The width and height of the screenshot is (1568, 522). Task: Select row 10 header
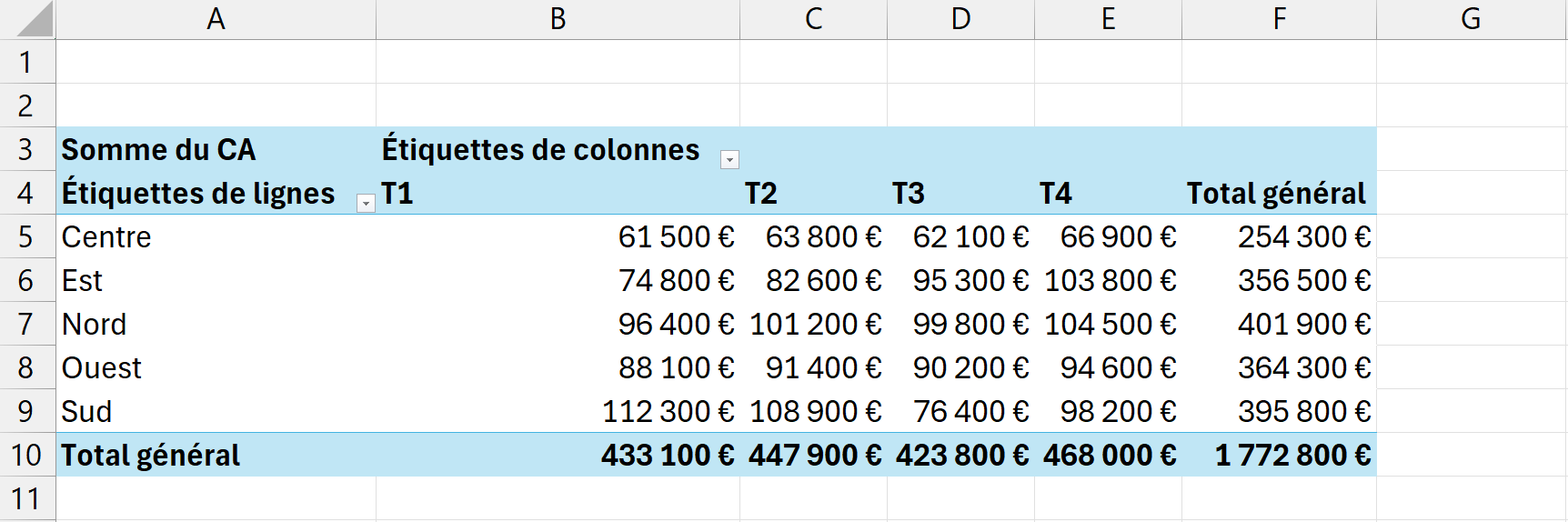27,455
